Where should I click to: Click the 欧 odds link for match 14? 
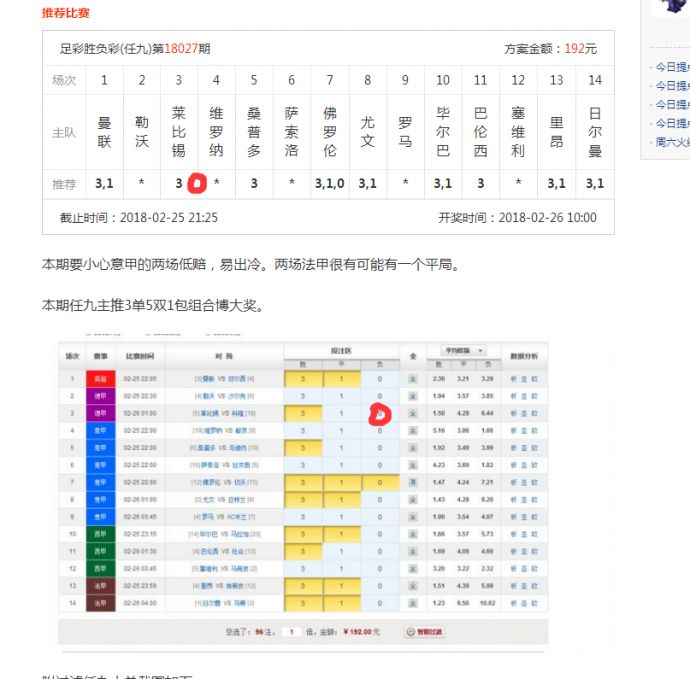coord(534,603)
